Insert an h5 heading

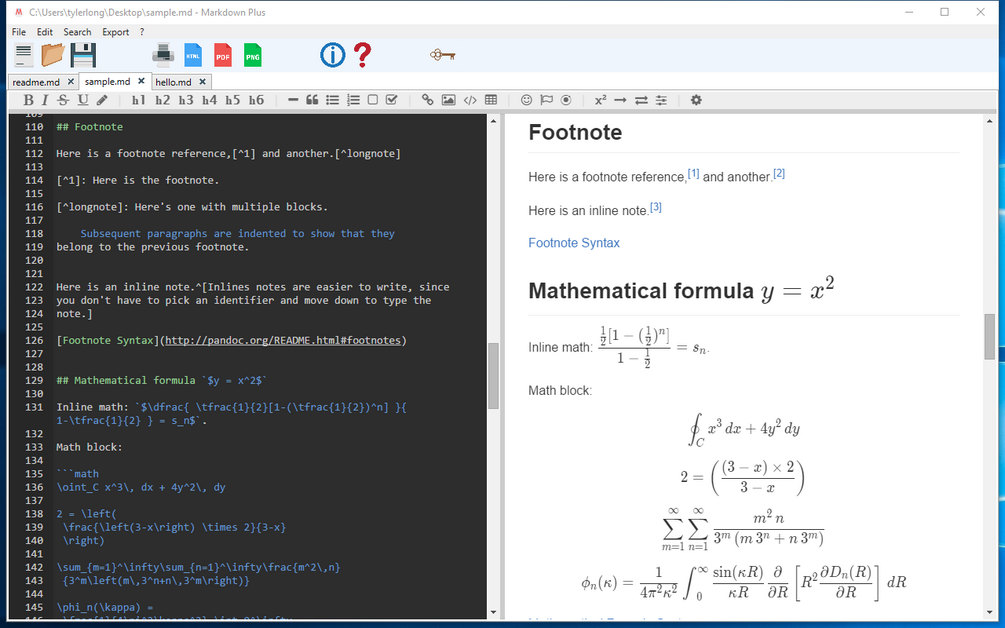tap(233, 100)
